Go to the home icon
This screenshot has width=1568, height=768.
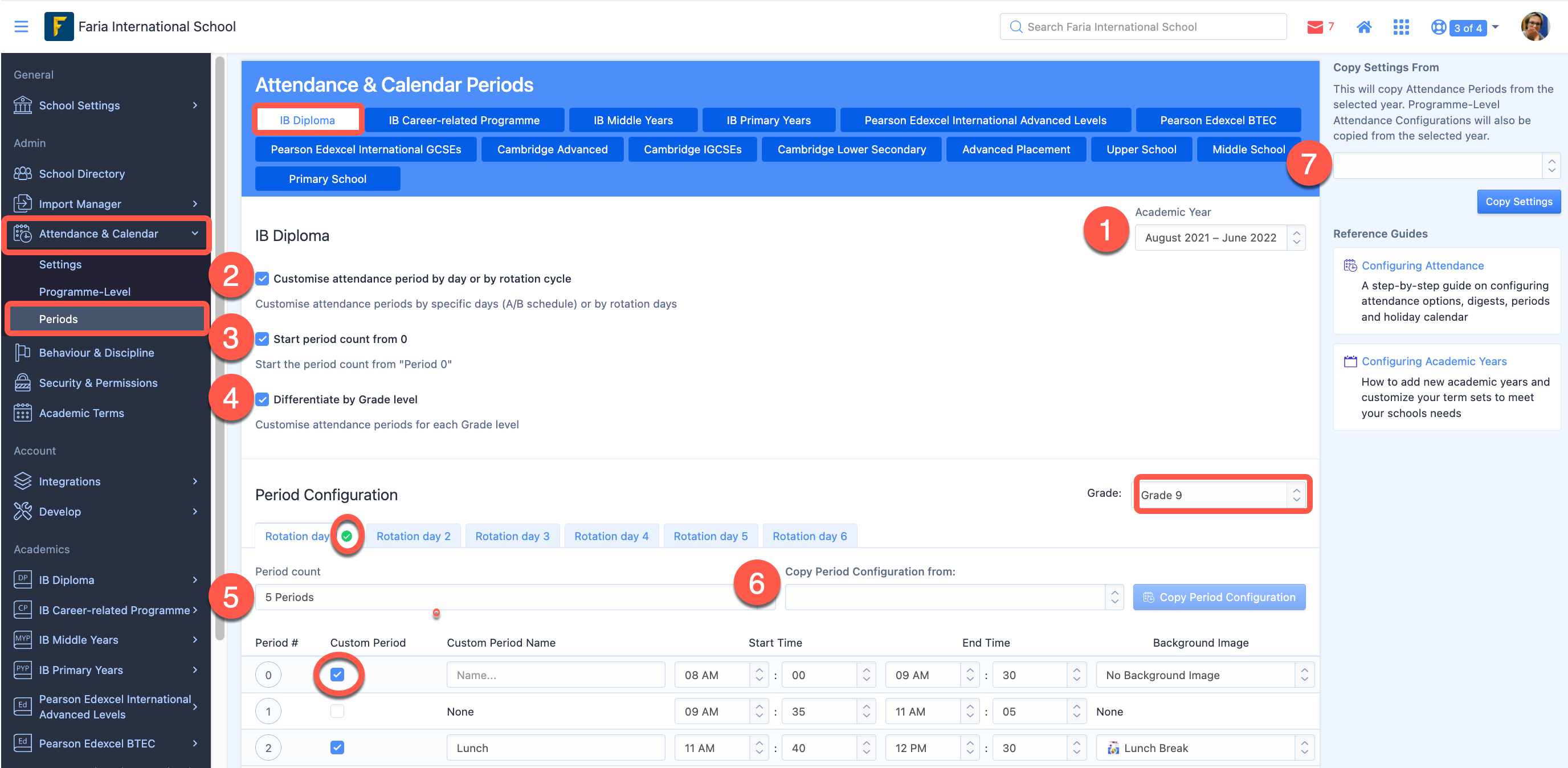[x=1364, y=27]
